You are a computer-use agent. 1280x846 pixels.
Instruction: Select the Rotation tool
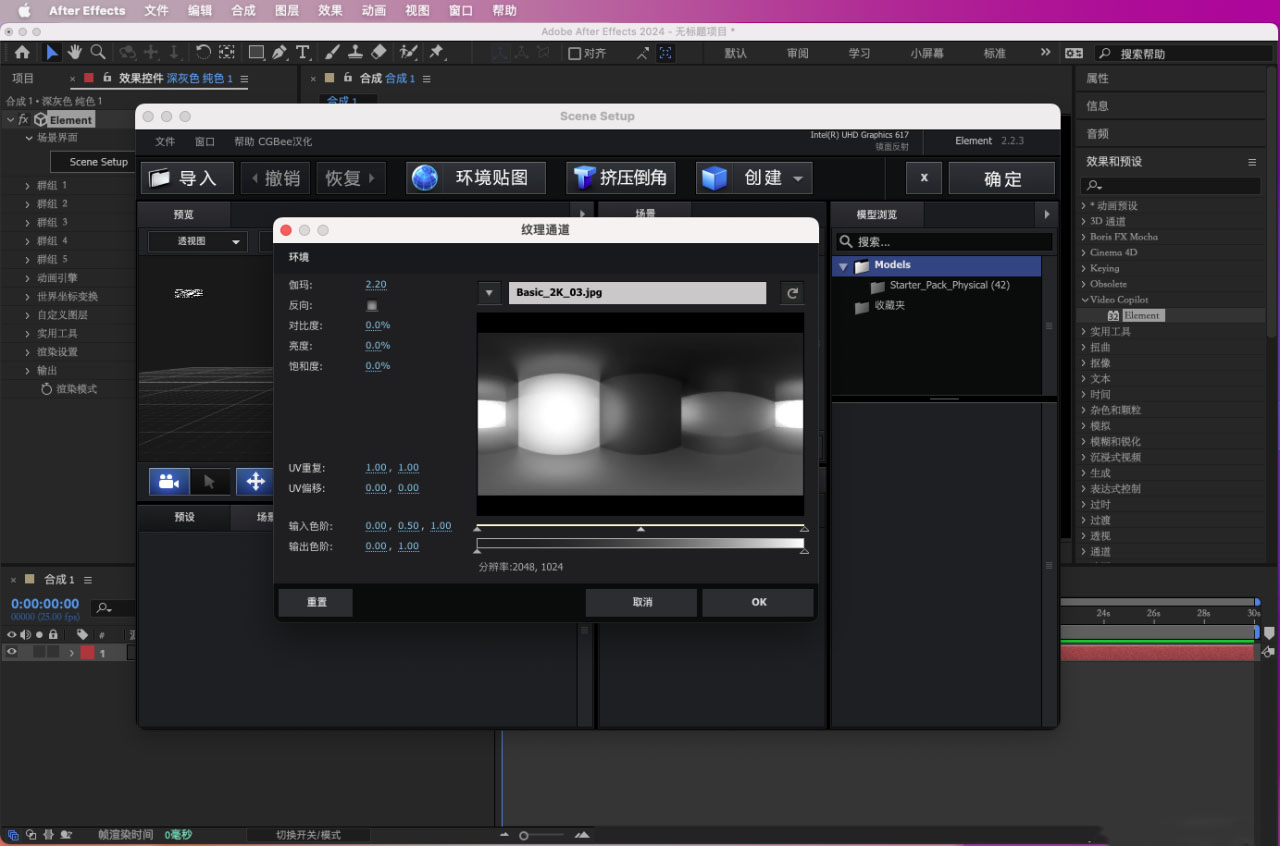click(x=203, y=52)
